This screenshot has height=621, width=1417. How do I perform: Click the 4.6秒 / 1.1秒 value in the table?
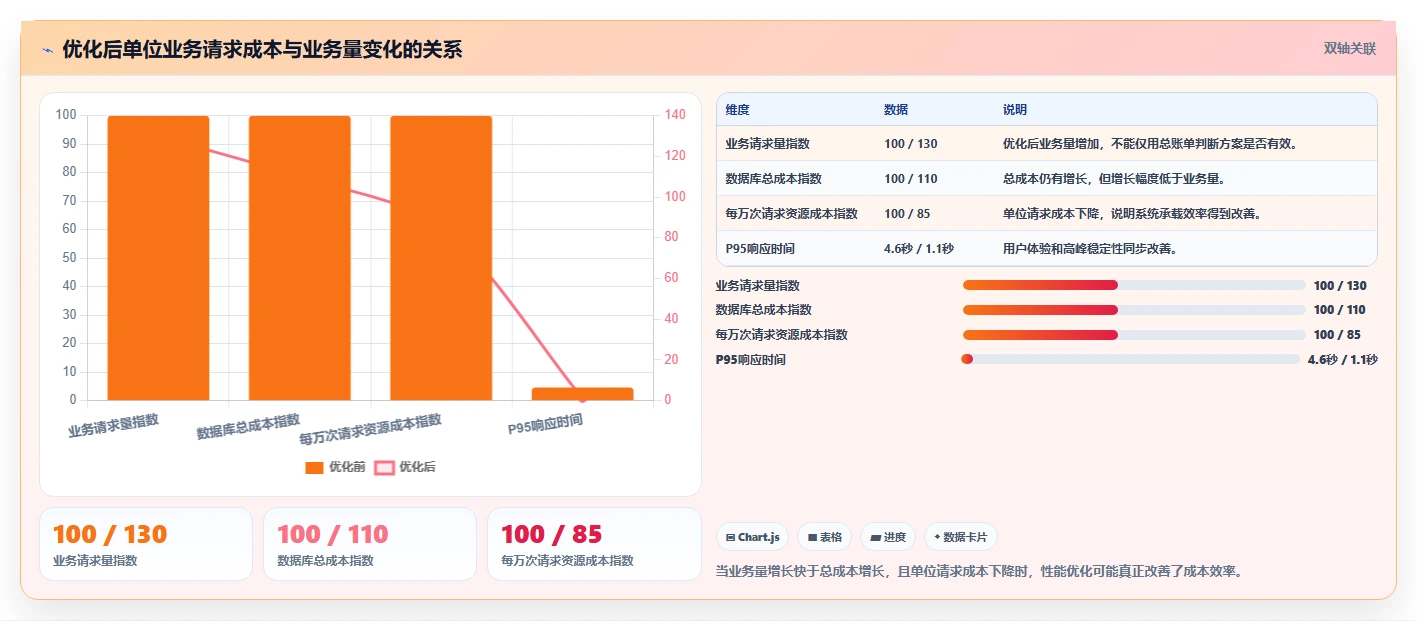(919, 249)
